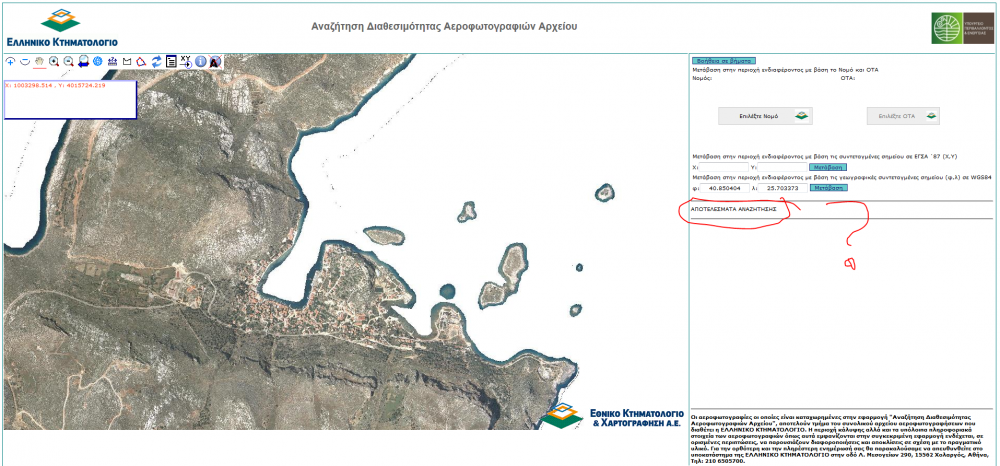Viewport: 1000px width, 466px height.
Task: Open the Επιλέξτε Νομό selector
Action: [x=765, y=116]
